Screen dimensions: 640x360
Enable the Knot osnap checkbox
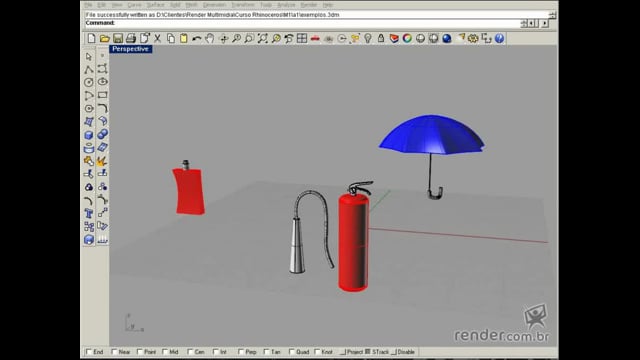pos(317,352)
